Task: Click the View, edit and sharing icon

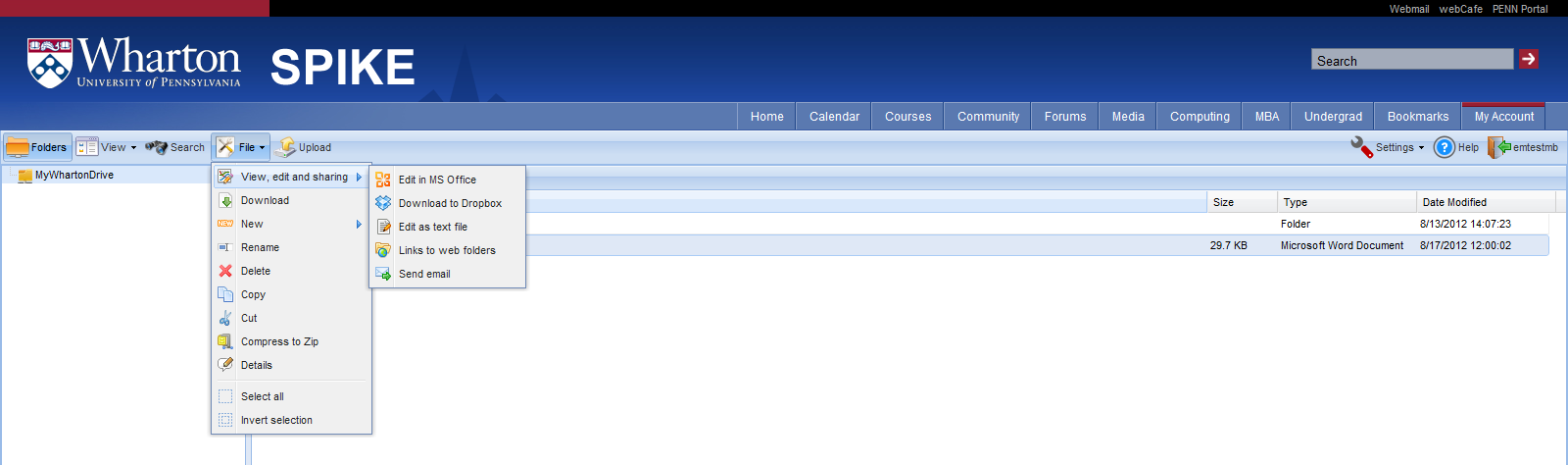Action: (225, 177)
